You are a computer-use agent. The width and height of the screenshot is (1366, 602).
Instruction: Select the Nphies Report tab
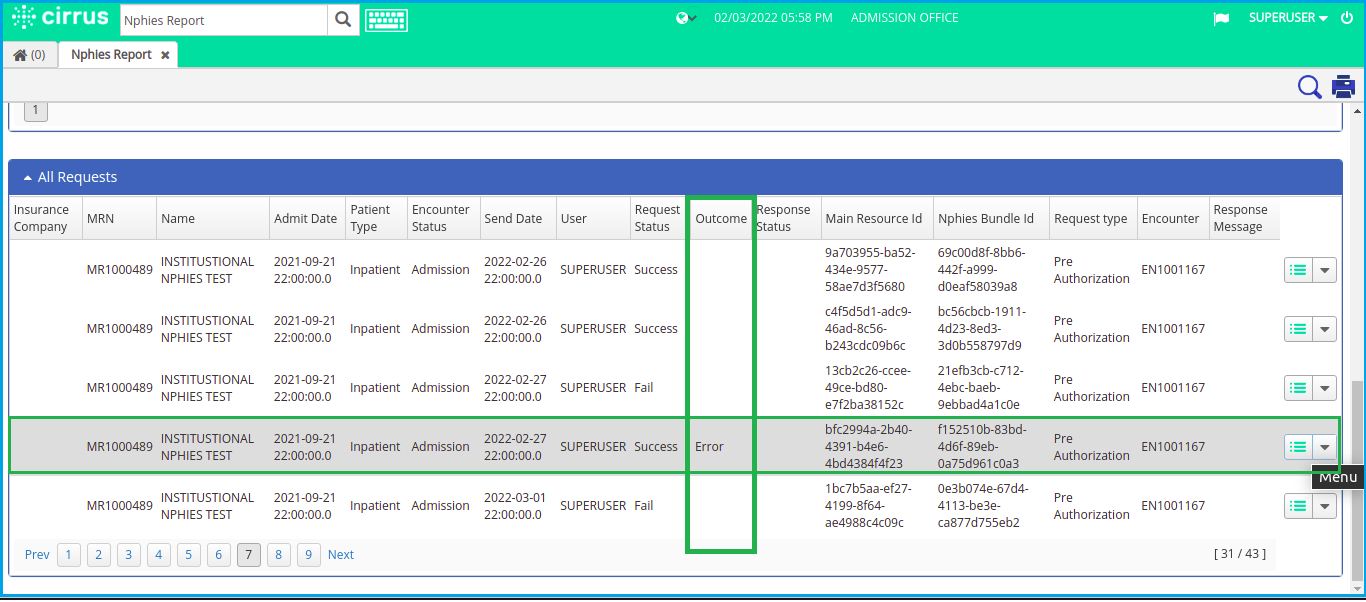coord(109,55)
